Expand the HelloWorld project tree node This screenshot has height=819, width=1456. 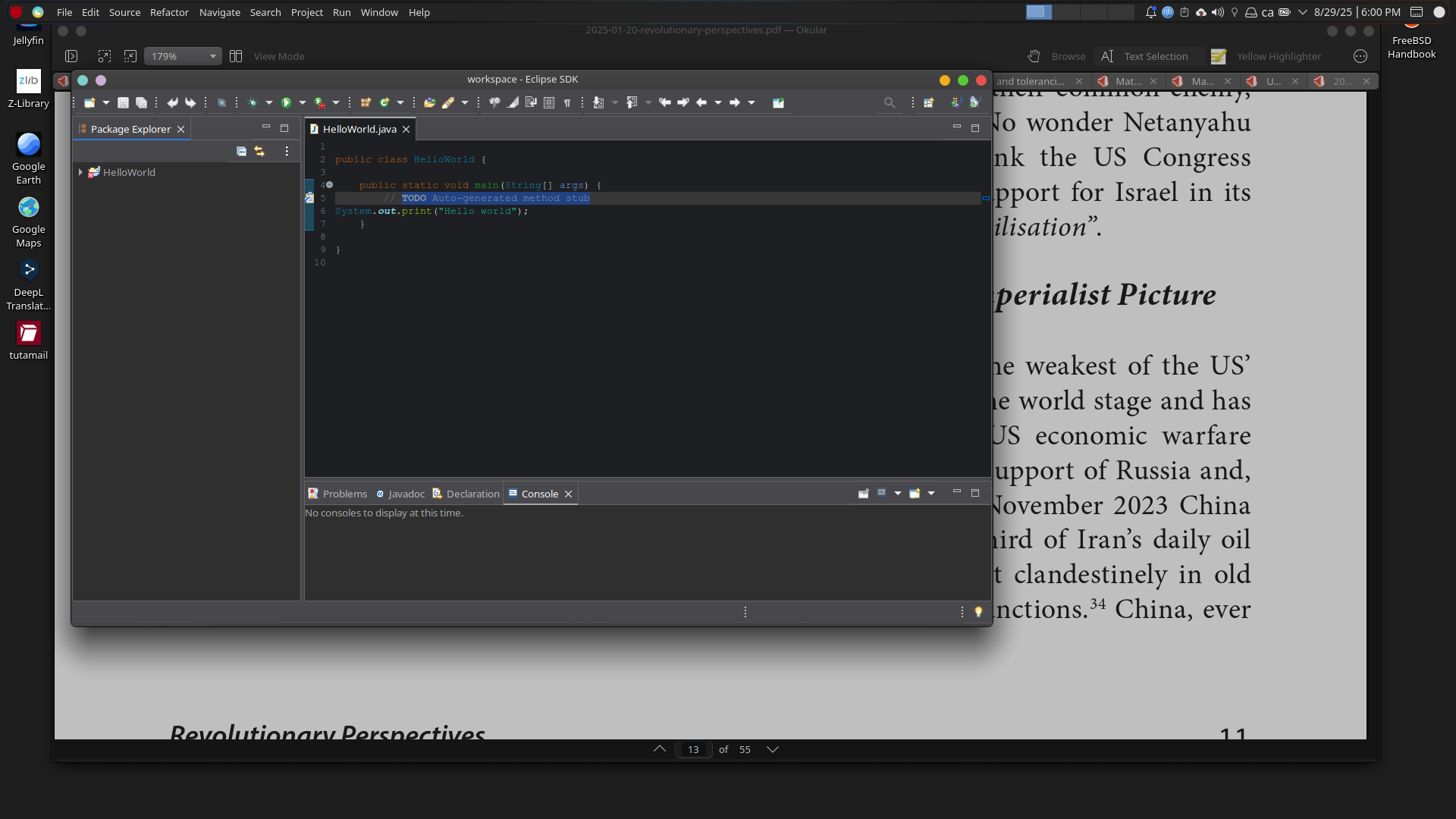pyautogui.click(x=80, y=173)
